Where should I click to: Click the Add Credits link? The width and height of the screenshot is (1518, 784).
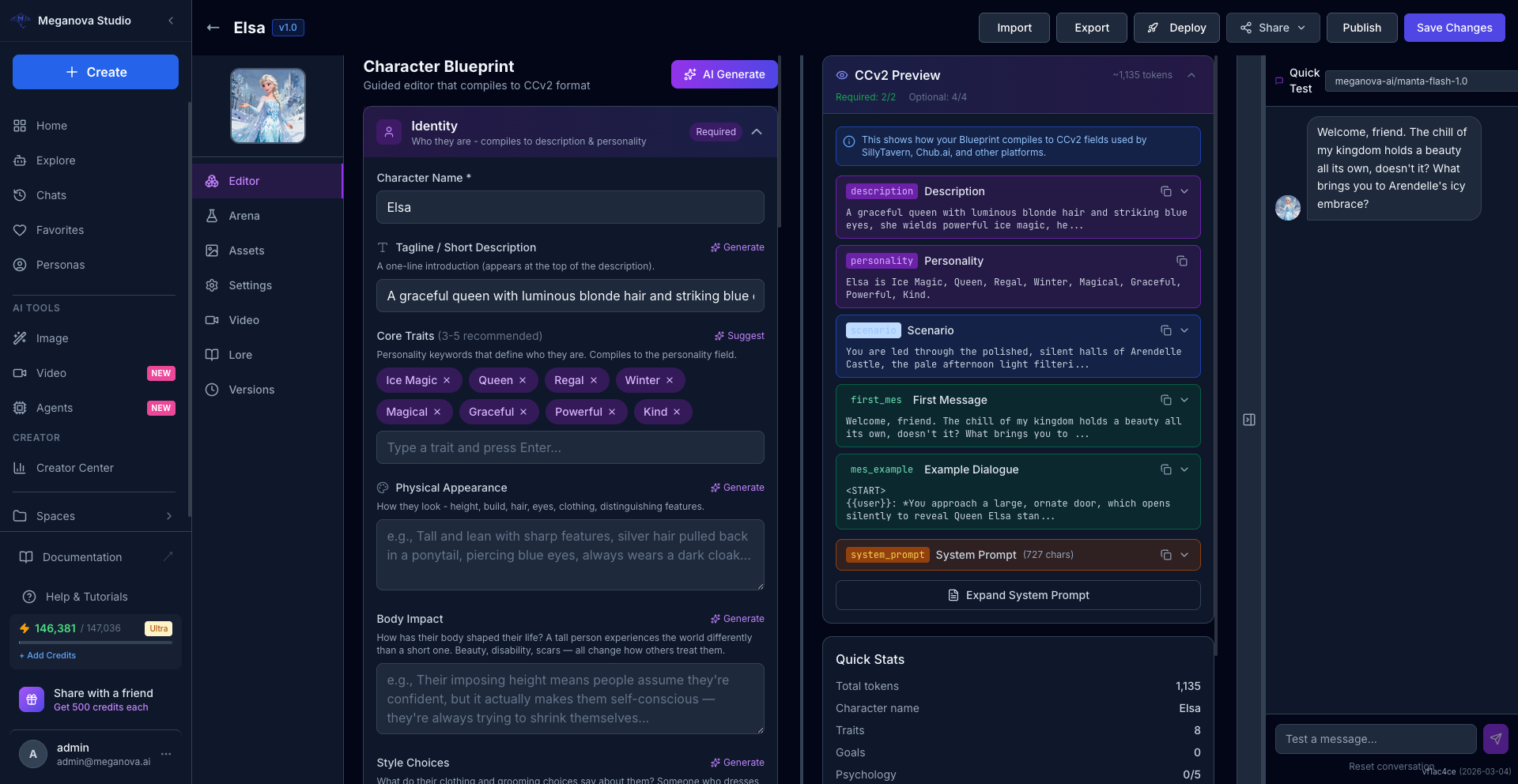pos(47,655)
